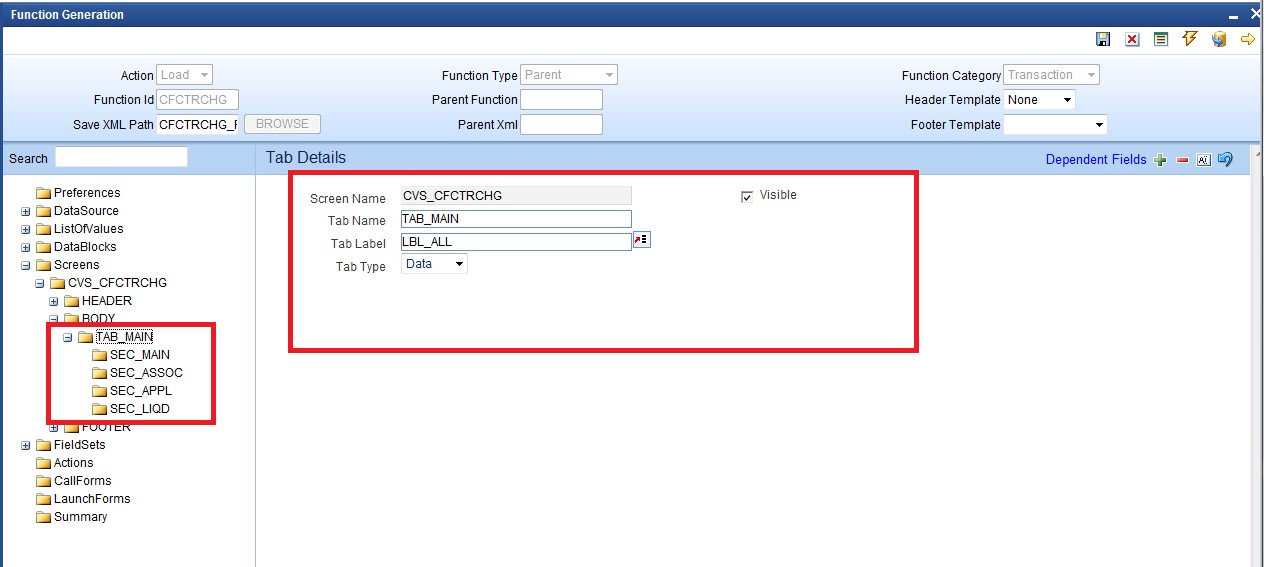This screenshot has width=1264, height=567.
Task: Click the BROWSE button
Action: tap(283, 124)
